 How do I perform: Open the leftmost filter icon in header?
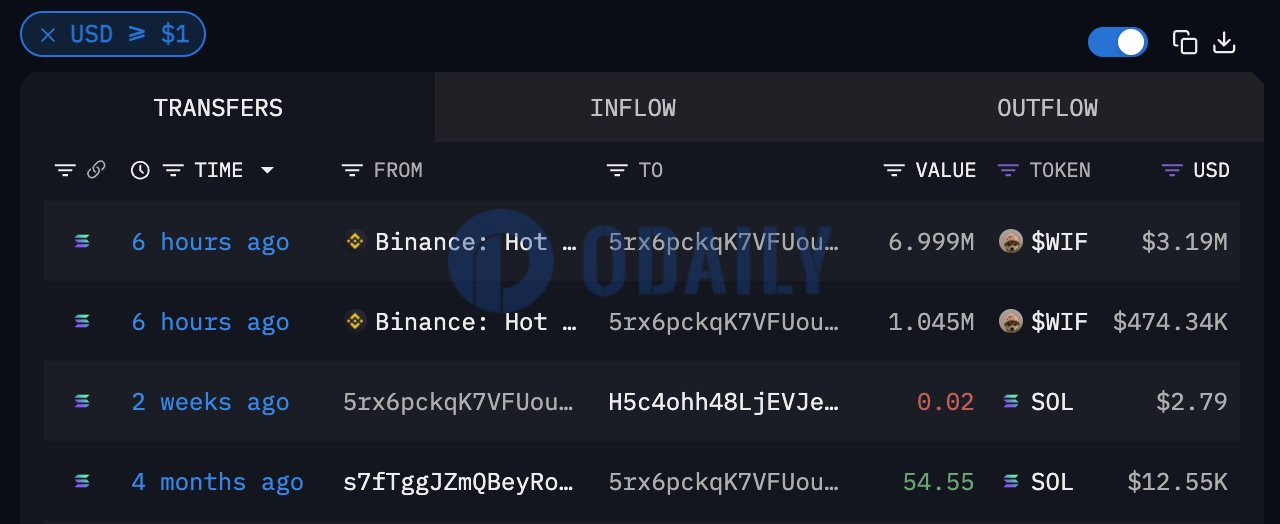point(65,171)
